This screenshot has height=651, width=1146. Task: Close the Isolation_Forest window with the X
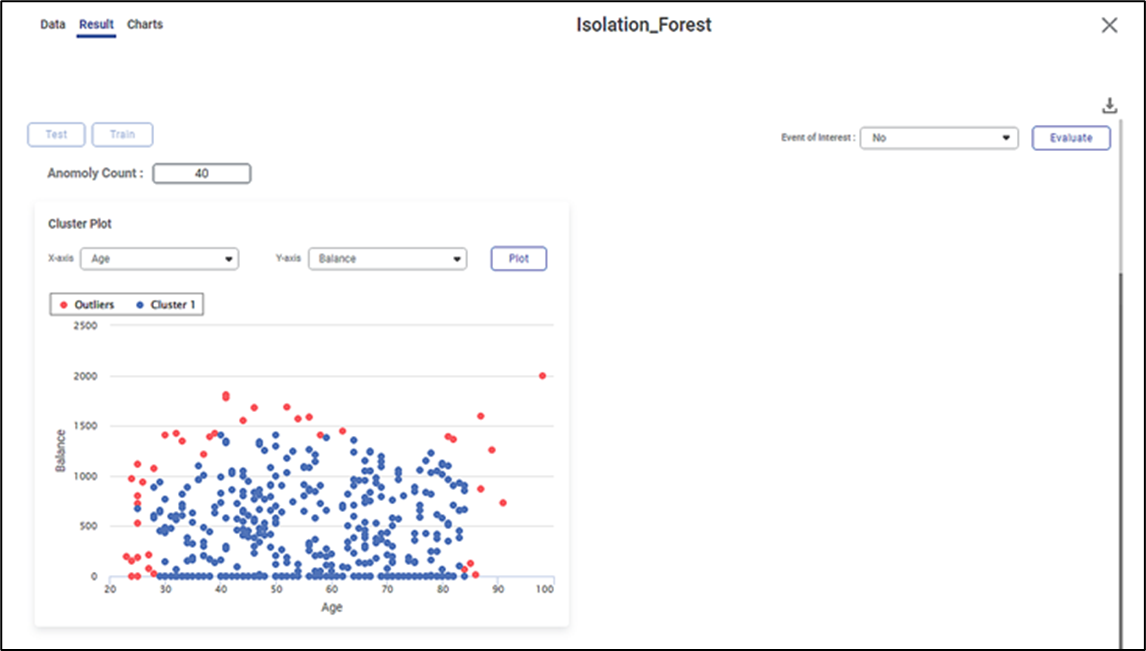point(1109,26)
